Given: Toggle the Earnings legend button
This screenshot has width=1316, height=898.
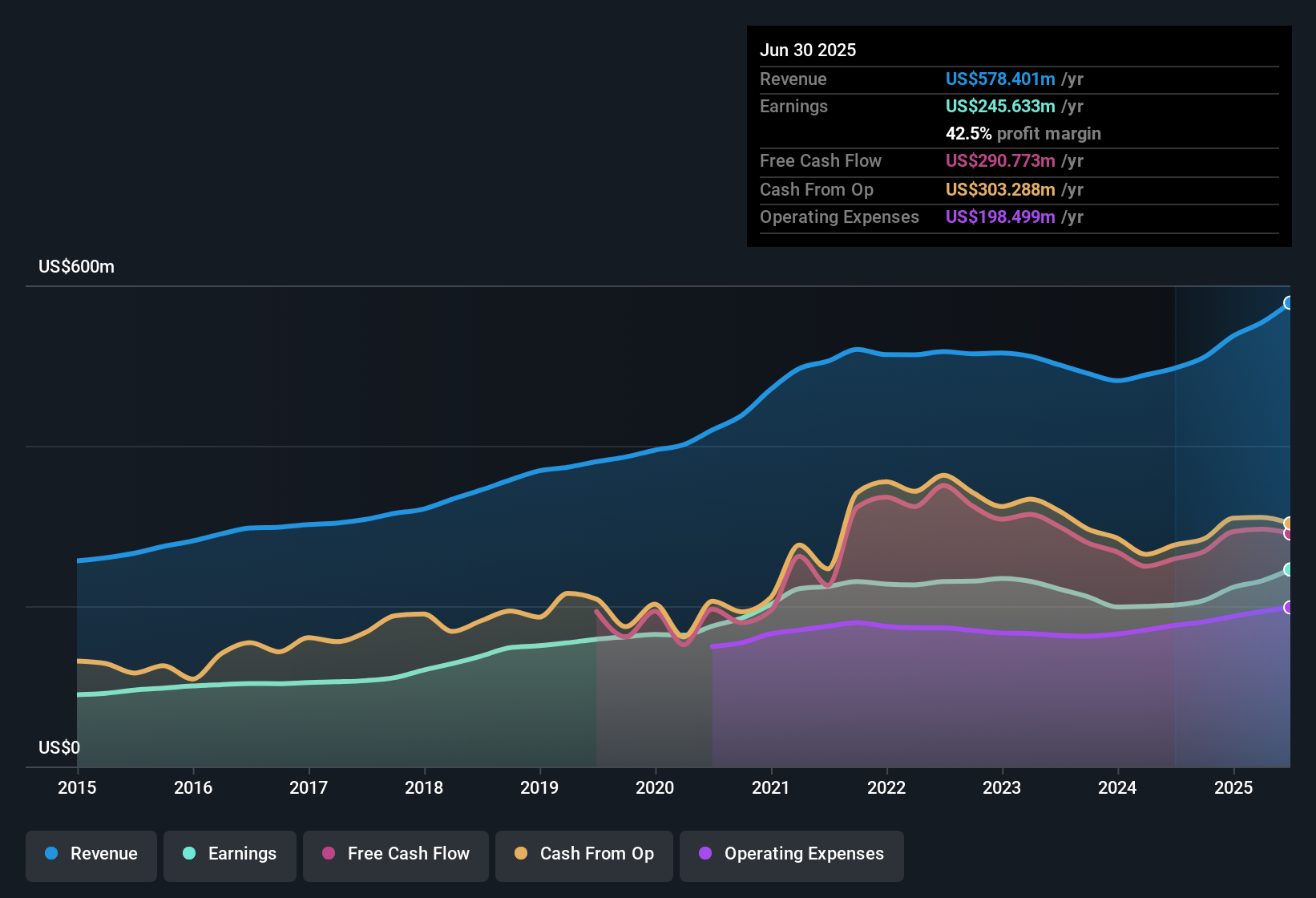Looking at the screenshot, I should tap(230, 856).
